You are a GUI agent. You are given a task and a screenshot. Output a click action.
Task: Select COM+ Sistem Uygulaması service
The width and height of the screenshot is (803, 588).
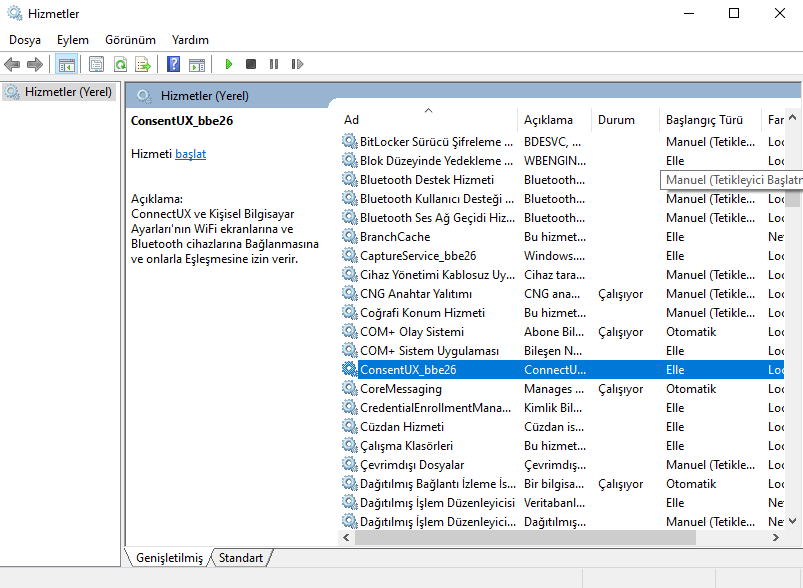tap(562, 350)
